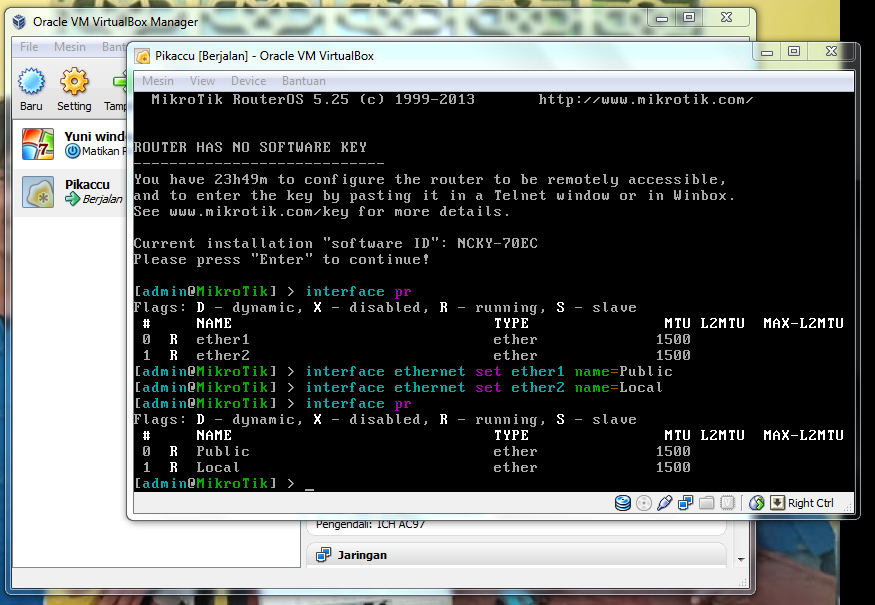This screenshot has height=605, width=875.
Task: Open File menu in VirtualBox Manager
Action: pos(29,47)
